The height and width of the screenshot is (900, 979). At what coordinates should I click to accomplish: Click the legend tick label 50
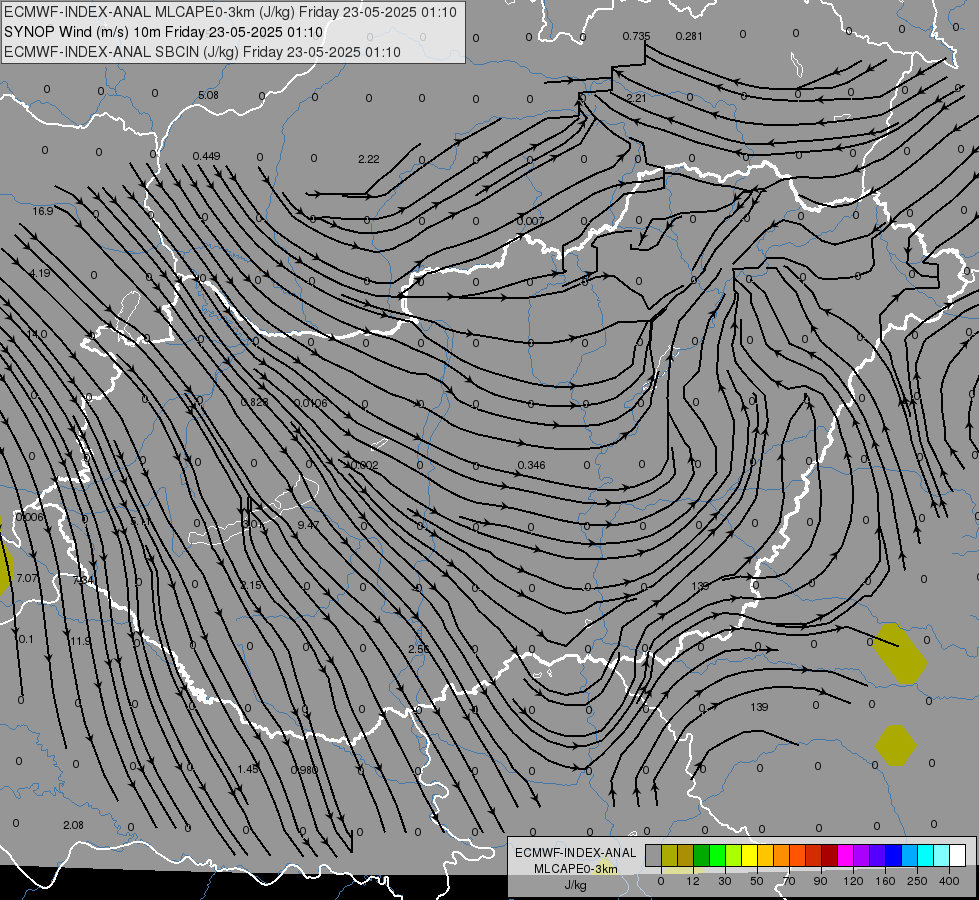(x=757, y=881)
